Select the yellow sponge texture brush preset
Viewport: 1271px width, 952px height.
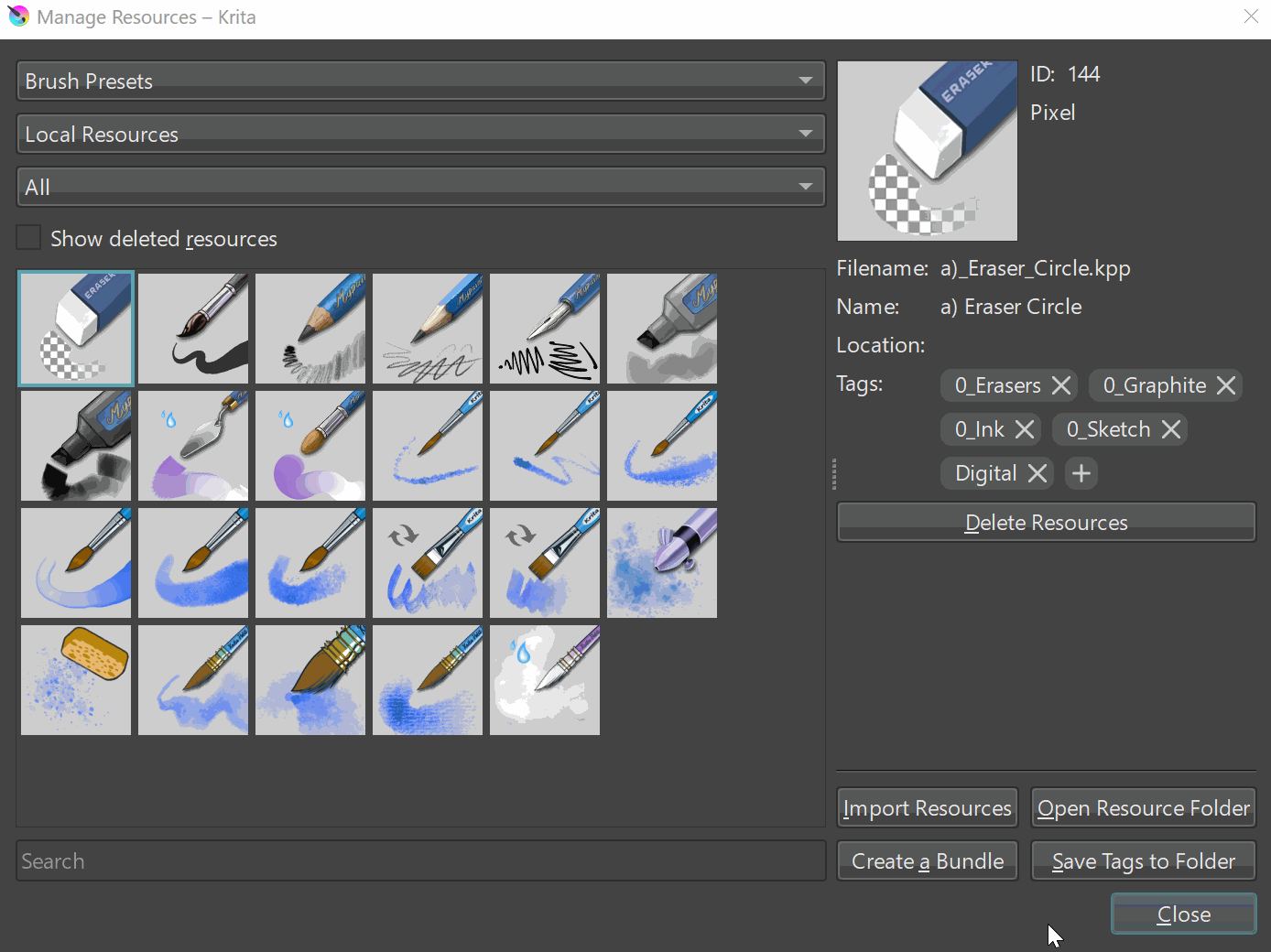pyautogui.click(x=76, y=680)
